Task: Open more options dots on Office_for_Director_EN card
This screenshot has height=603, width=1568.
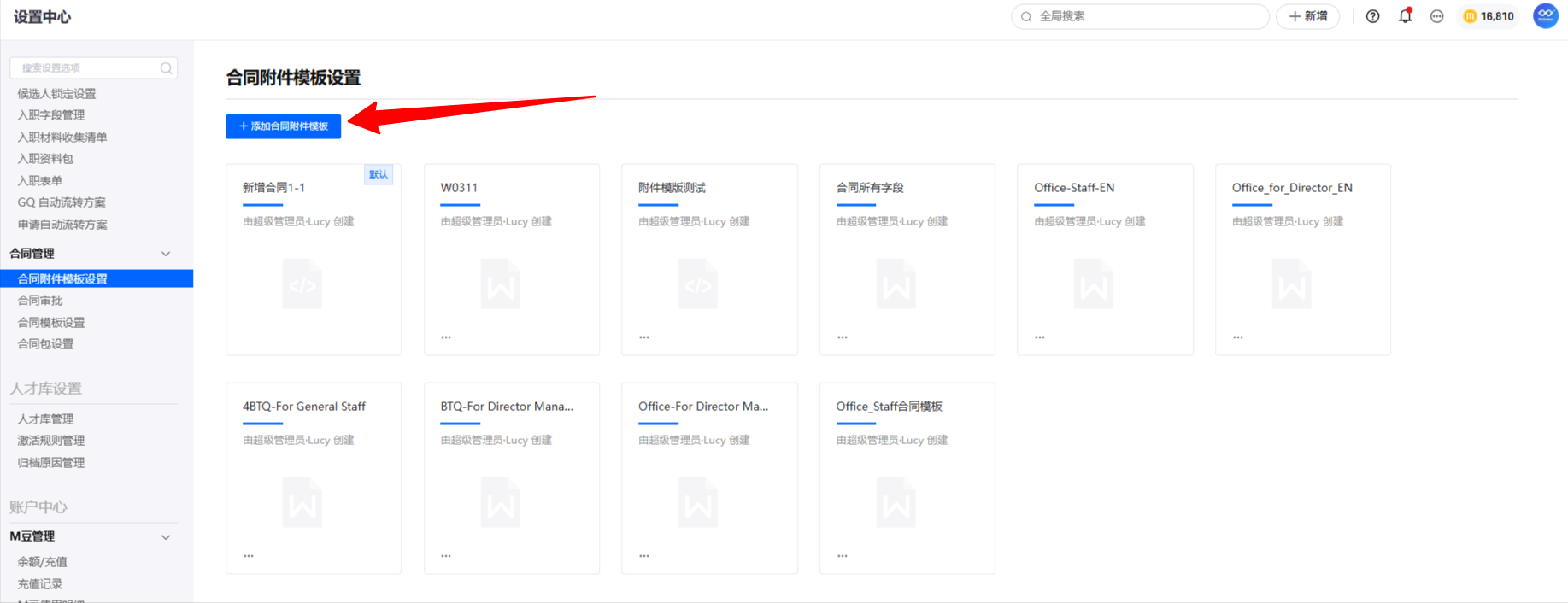Action: click(x=1238, y=337)
